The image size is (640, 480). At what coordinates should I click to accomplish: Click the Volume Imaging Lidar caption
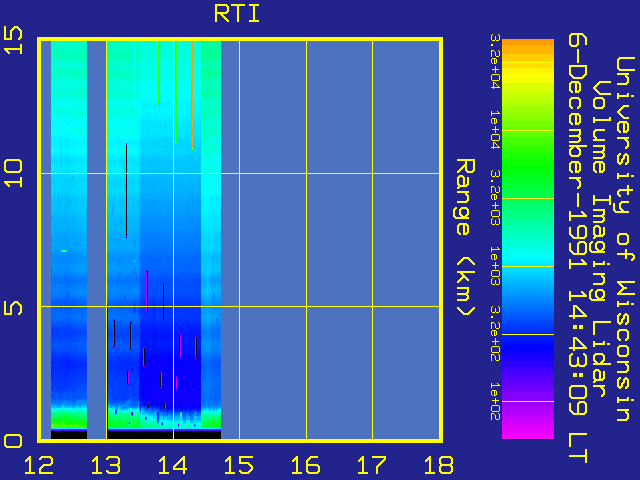tap(600, 239)
